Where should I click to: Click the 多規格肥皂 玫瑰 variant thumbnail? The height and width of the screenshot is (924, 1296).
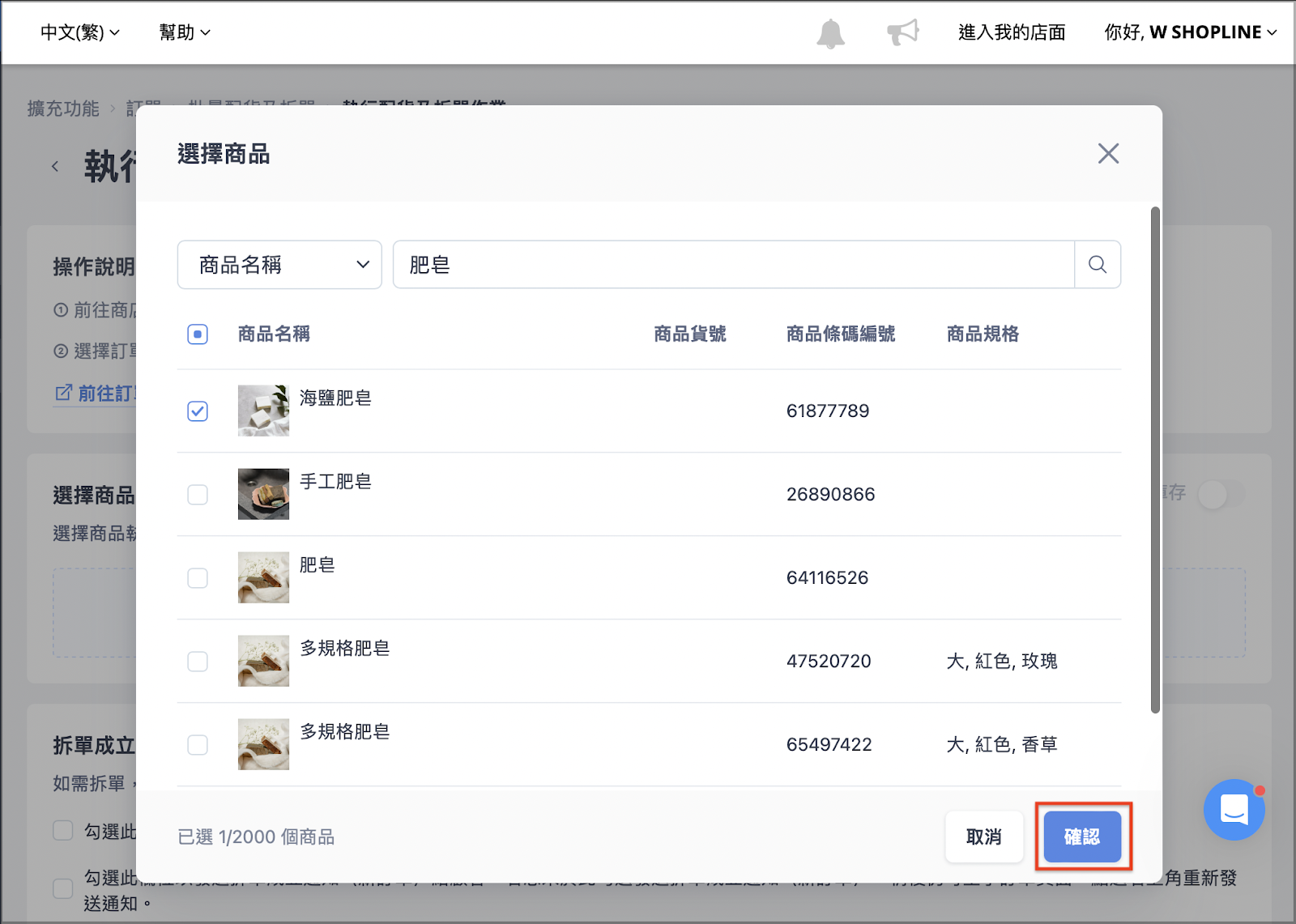(x=263, y=661)
